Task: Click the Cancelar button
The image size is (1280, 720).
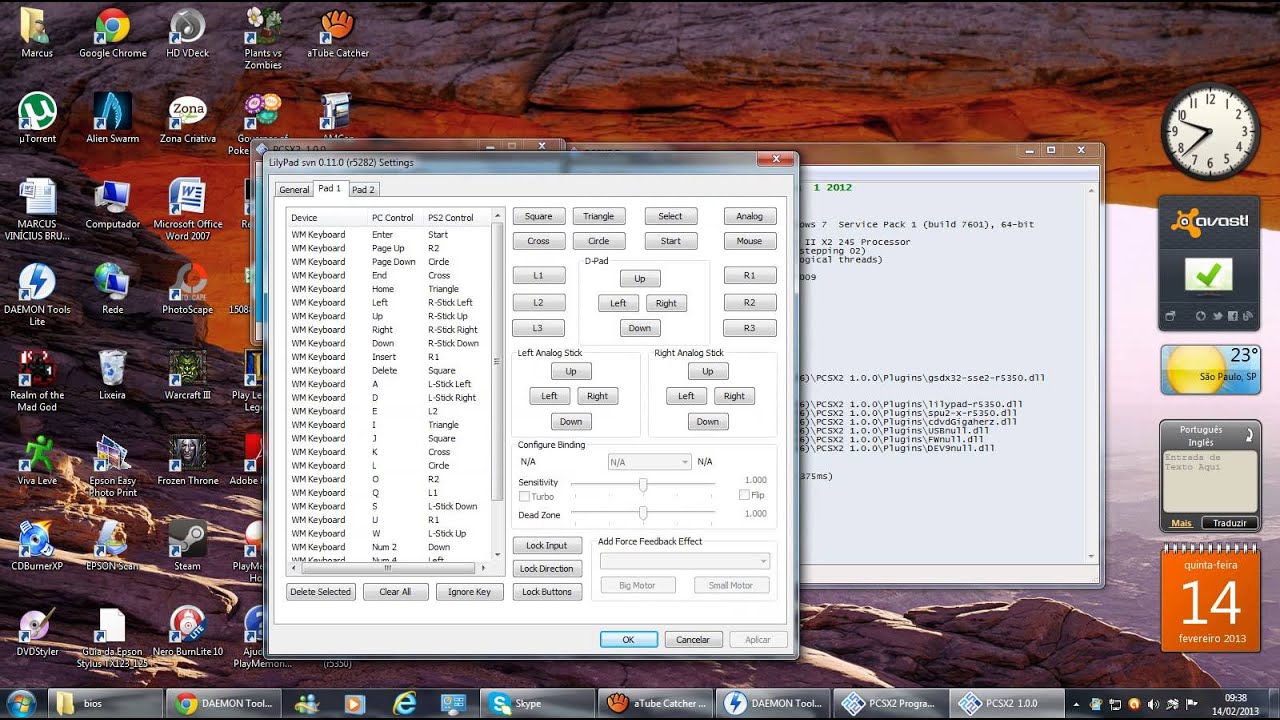Action: pos(693,640)
